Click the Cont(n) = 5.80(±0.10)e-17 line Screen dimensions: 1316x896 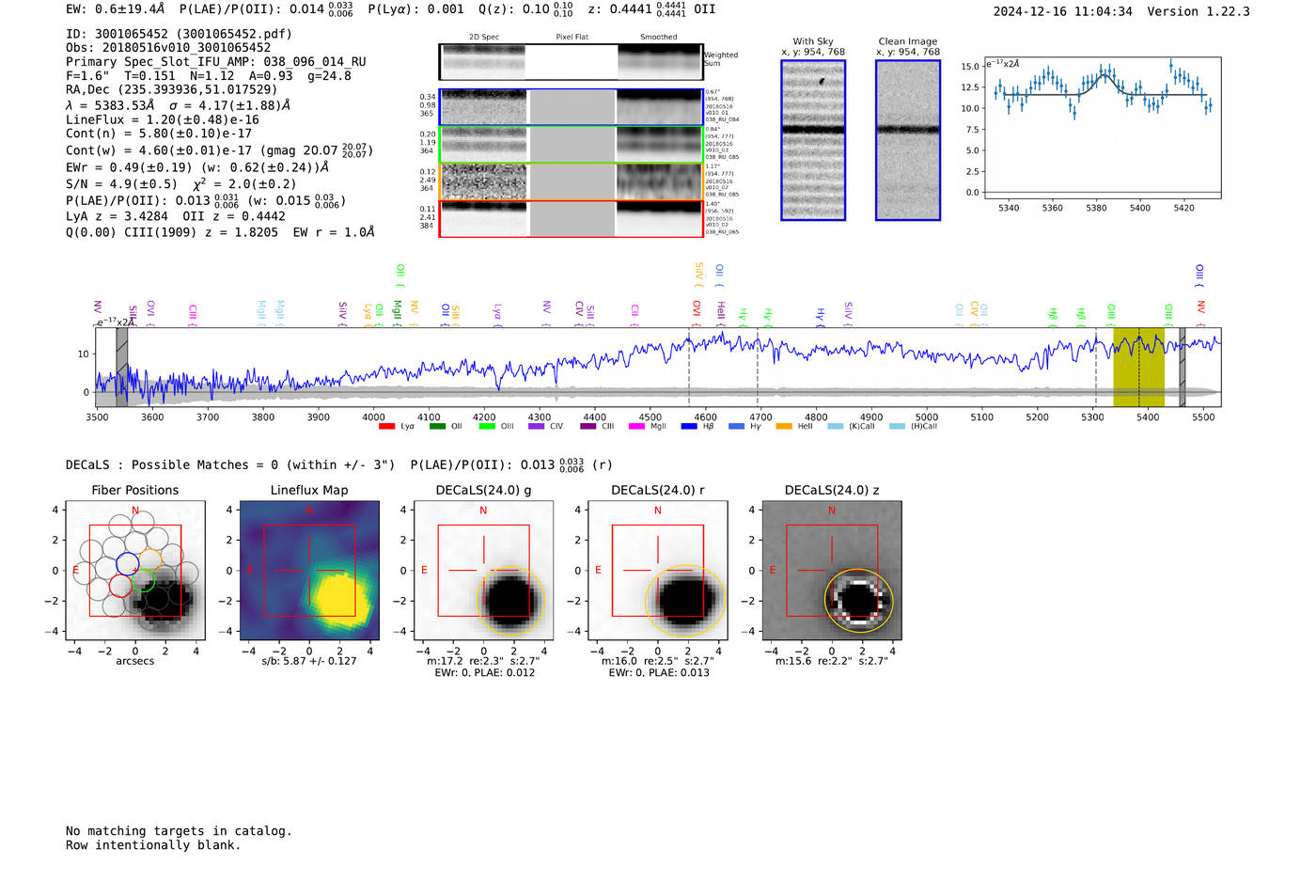159,134
